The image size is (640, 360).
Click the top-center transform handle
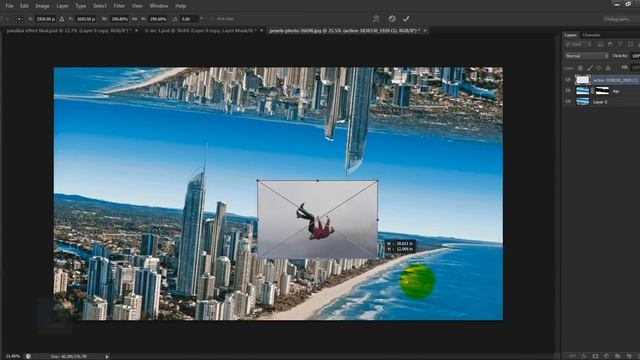pos(318,180)
